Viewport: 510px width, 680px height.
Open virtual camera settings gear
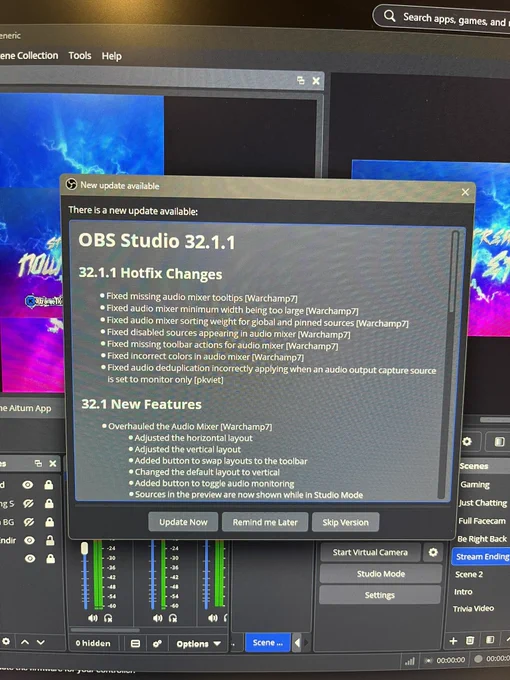pos(433,552)
